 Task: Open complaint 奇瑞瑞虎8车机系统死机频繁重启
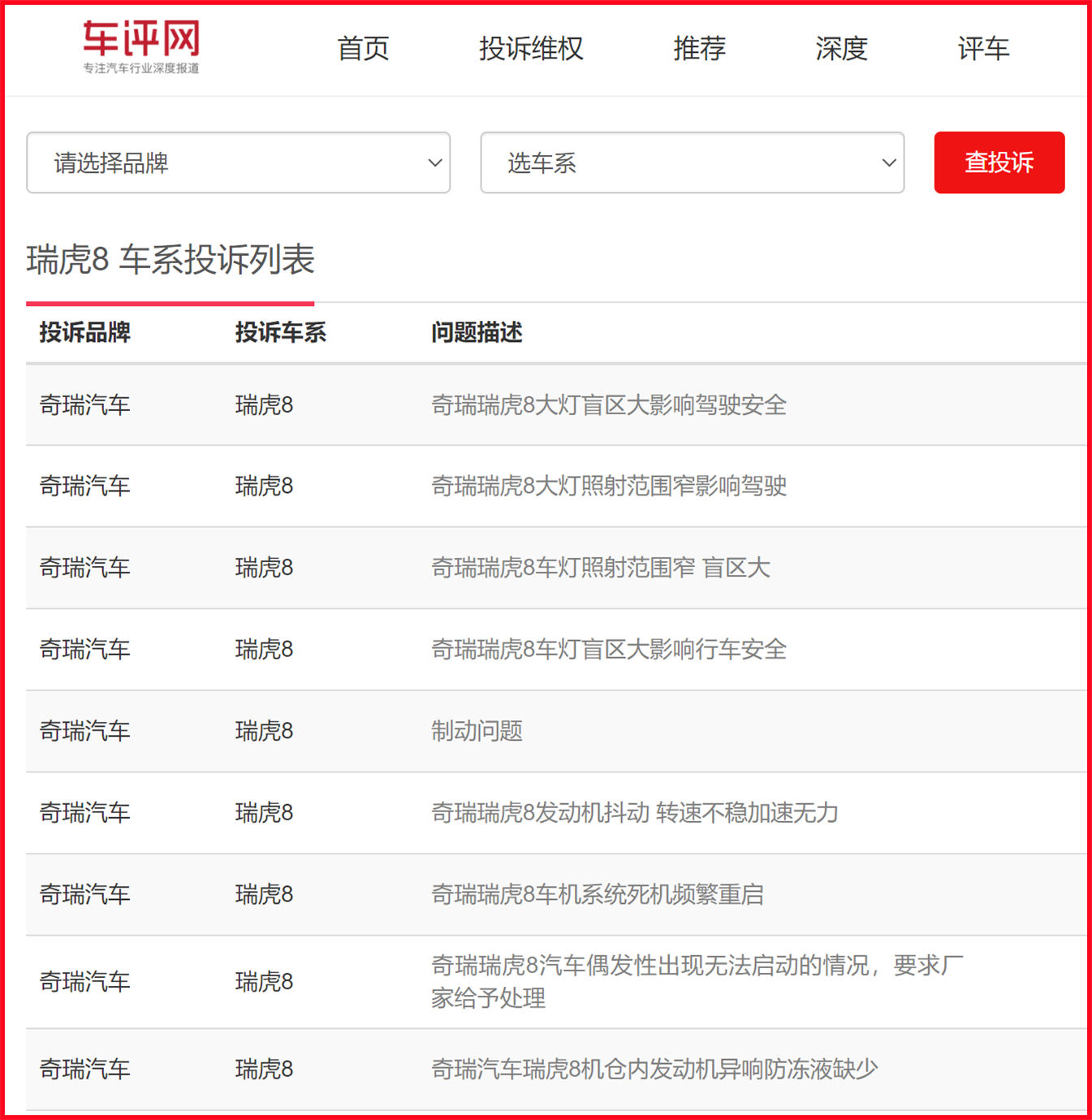597,894
